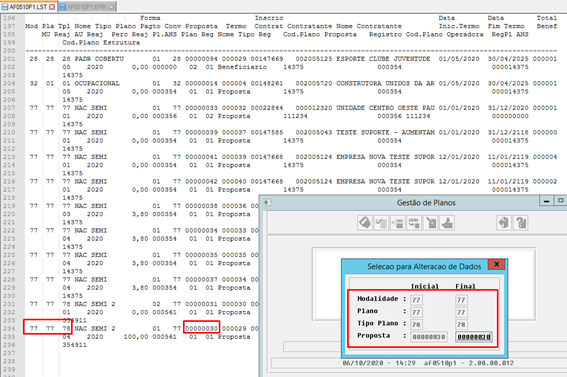Click 'EMPRESA NOVA TESTE SUPOR' in line 213
The image size is (567, 377).
coord(385,157)
